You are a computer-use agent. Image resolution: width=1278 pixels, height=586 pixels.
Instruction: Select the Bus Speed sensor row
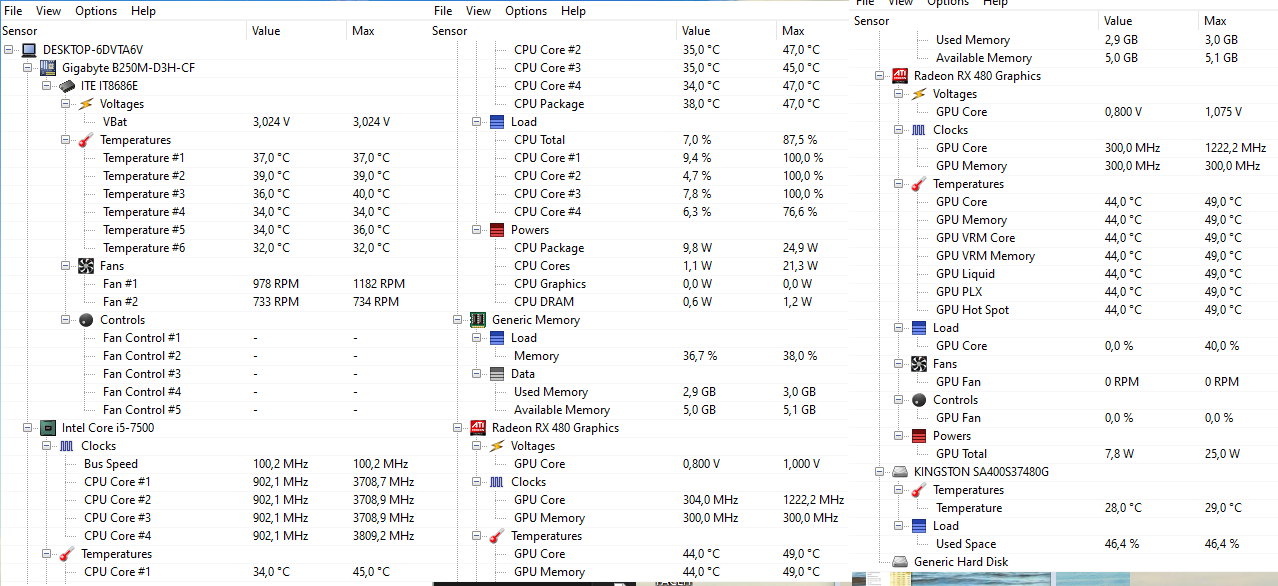[111, 464]
